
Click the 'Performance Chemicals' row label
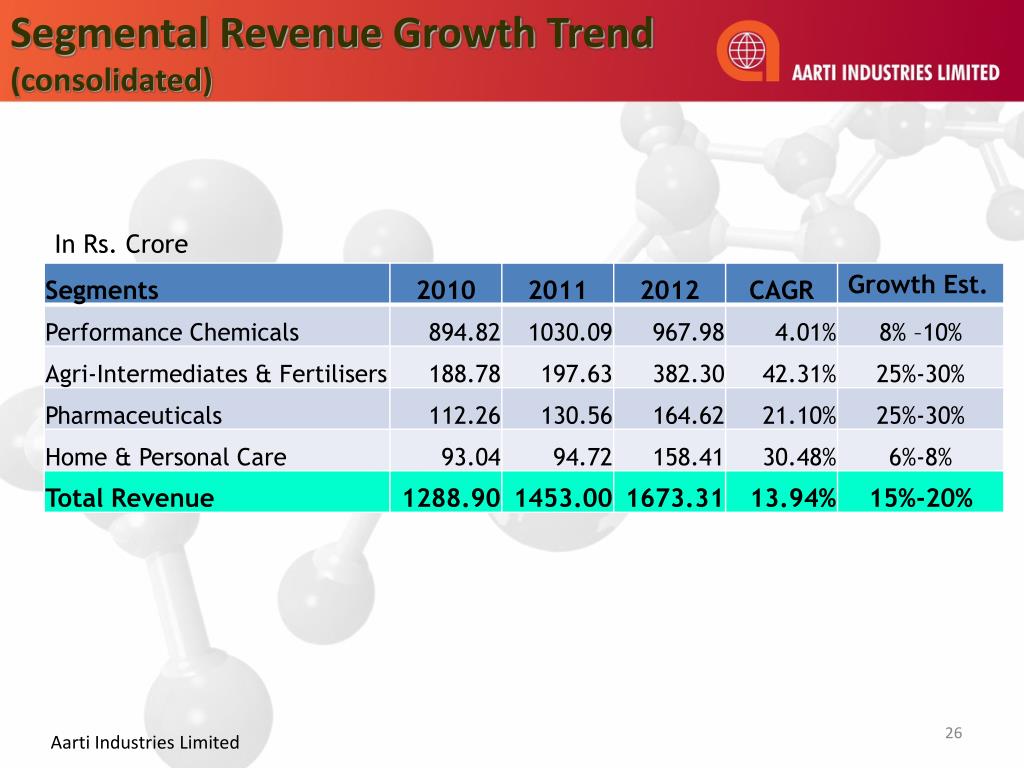pyautogui.click(x=172, y=332)
